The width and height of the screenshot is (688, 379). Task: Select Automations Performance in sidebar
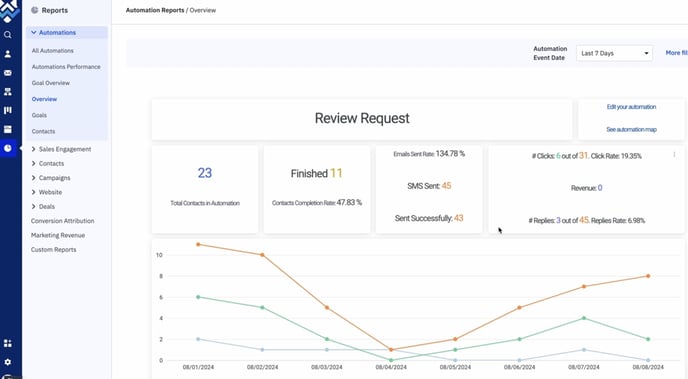(x=66, y=67)
